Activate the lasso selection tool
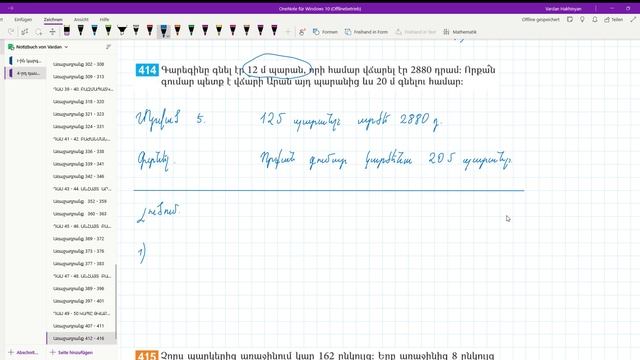Image resolution: width=640 pixels, height=360 pixels. pyautogui.click(x=38, y=32)
